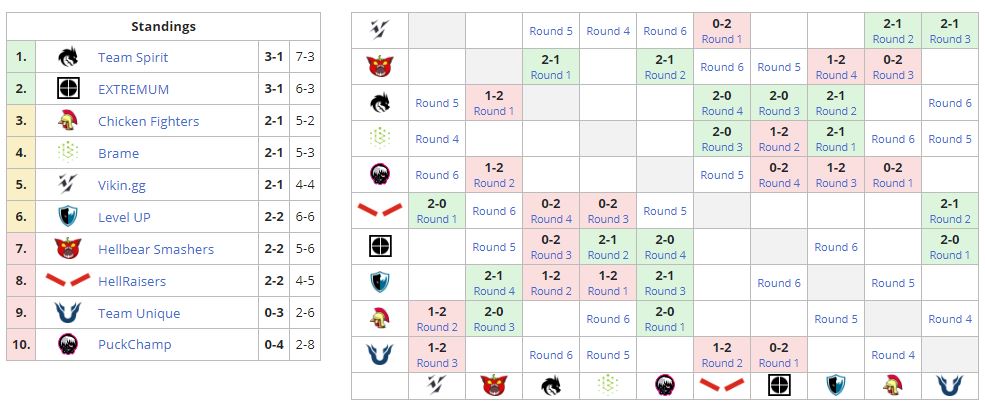This screenshot has height=414, width=985.
Task: Follow the HellRaisers name link
Action: click(134, 281)
